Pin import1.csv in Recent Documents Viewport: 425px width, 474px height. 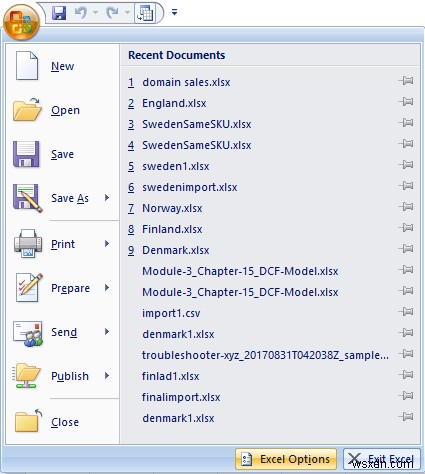tap(406, 312)
